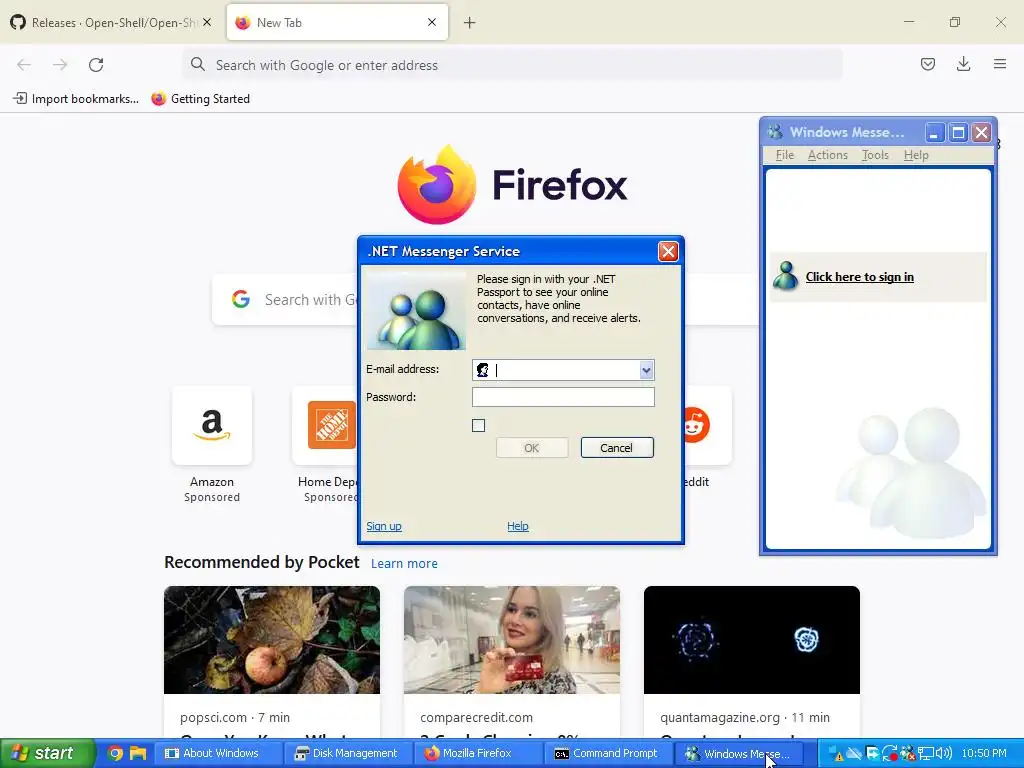The width and height of the screenshot is (1024, 768).
Task: Focus the Firefox address bar
Action: (x=512, y=65)
